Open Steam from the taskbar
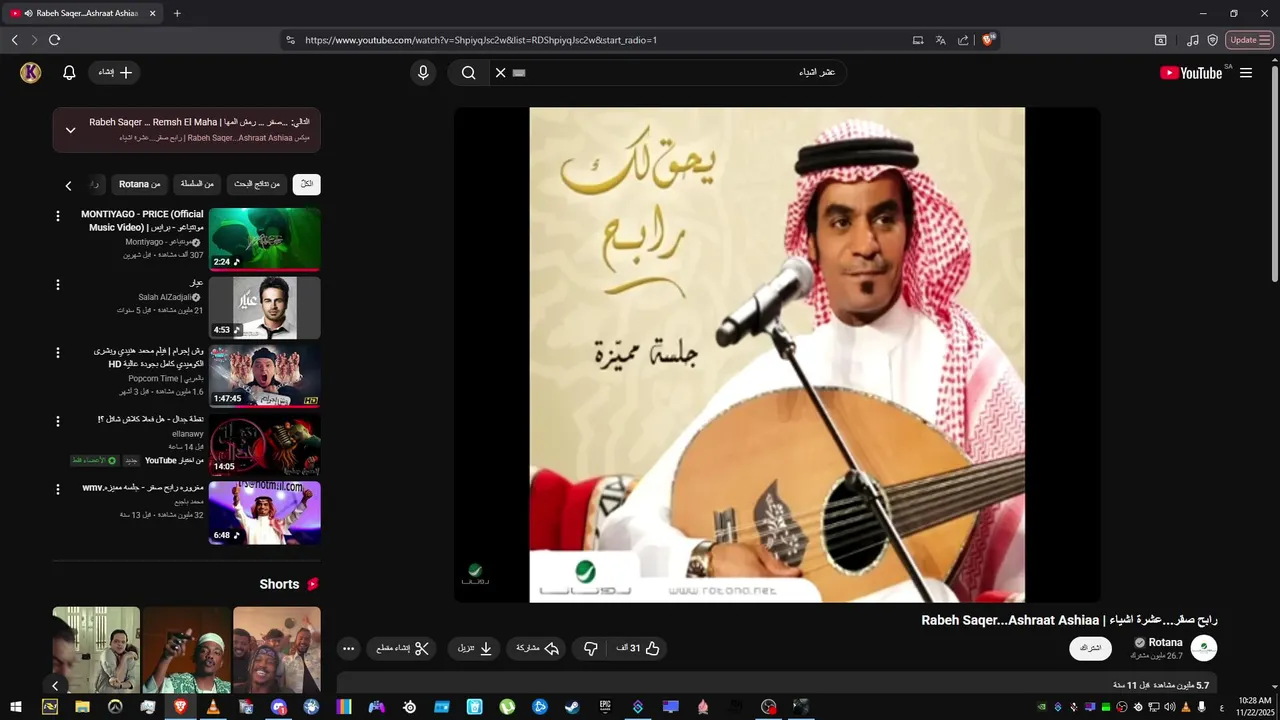 tap(572, 707)
